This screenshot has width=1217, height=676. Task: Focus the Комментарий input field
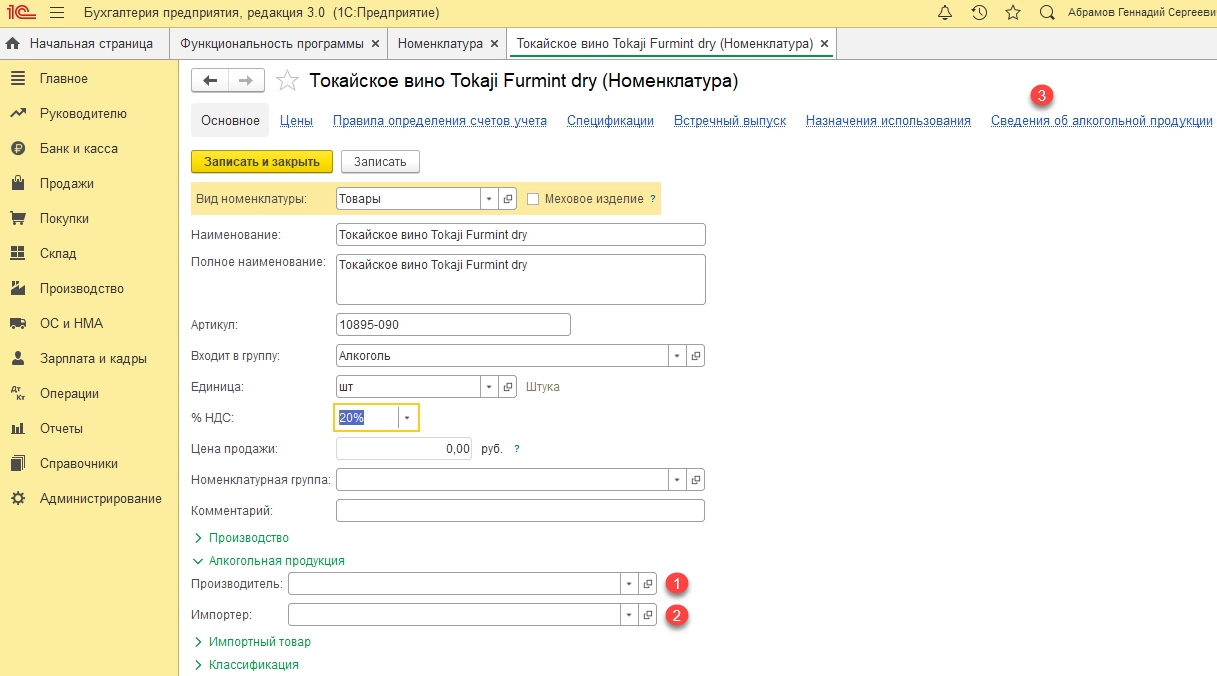coord(521,511)
